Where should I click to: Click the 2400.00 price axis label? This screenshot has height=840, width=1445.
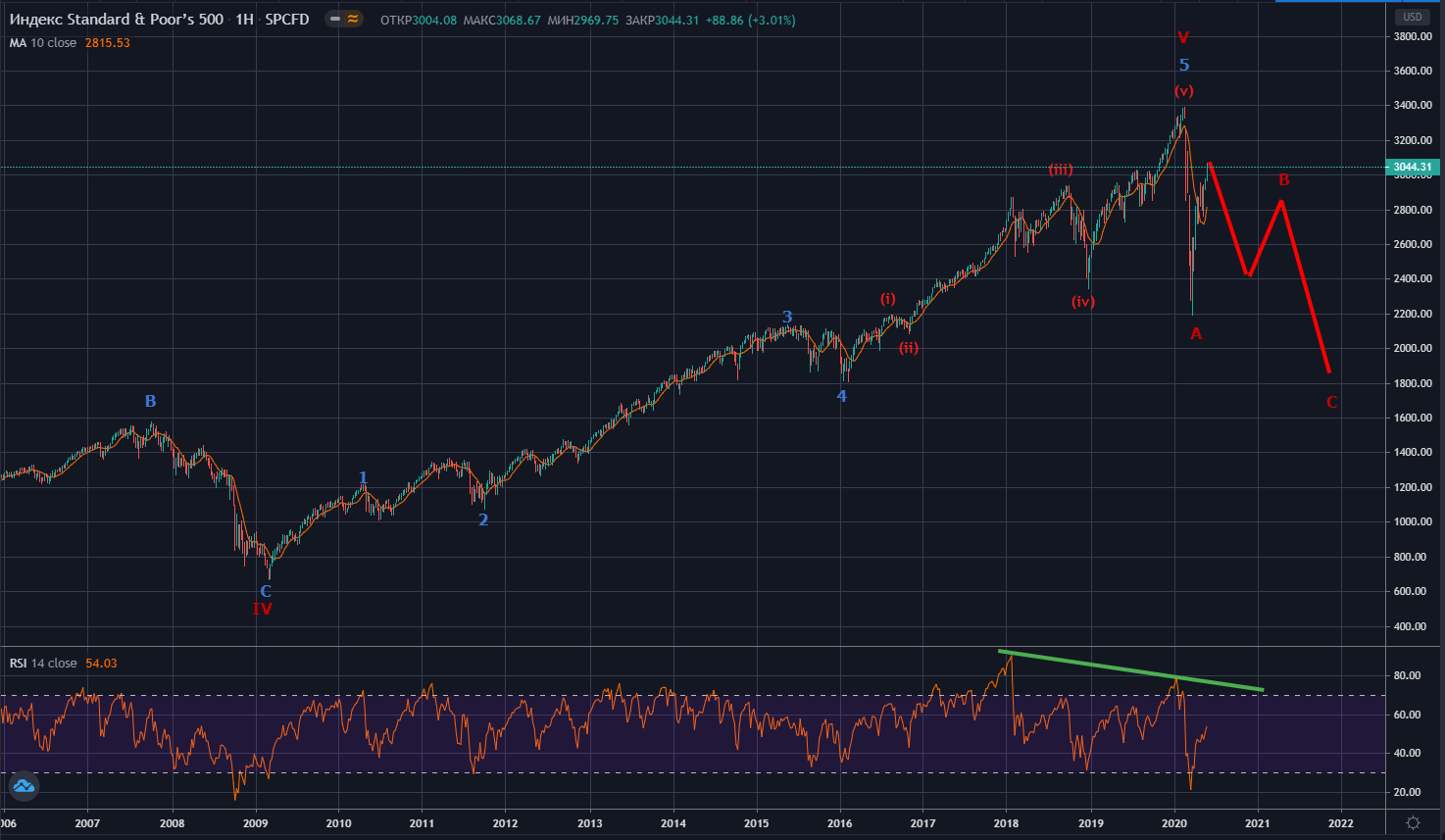pyautogui.click(x=1413, y=279)
